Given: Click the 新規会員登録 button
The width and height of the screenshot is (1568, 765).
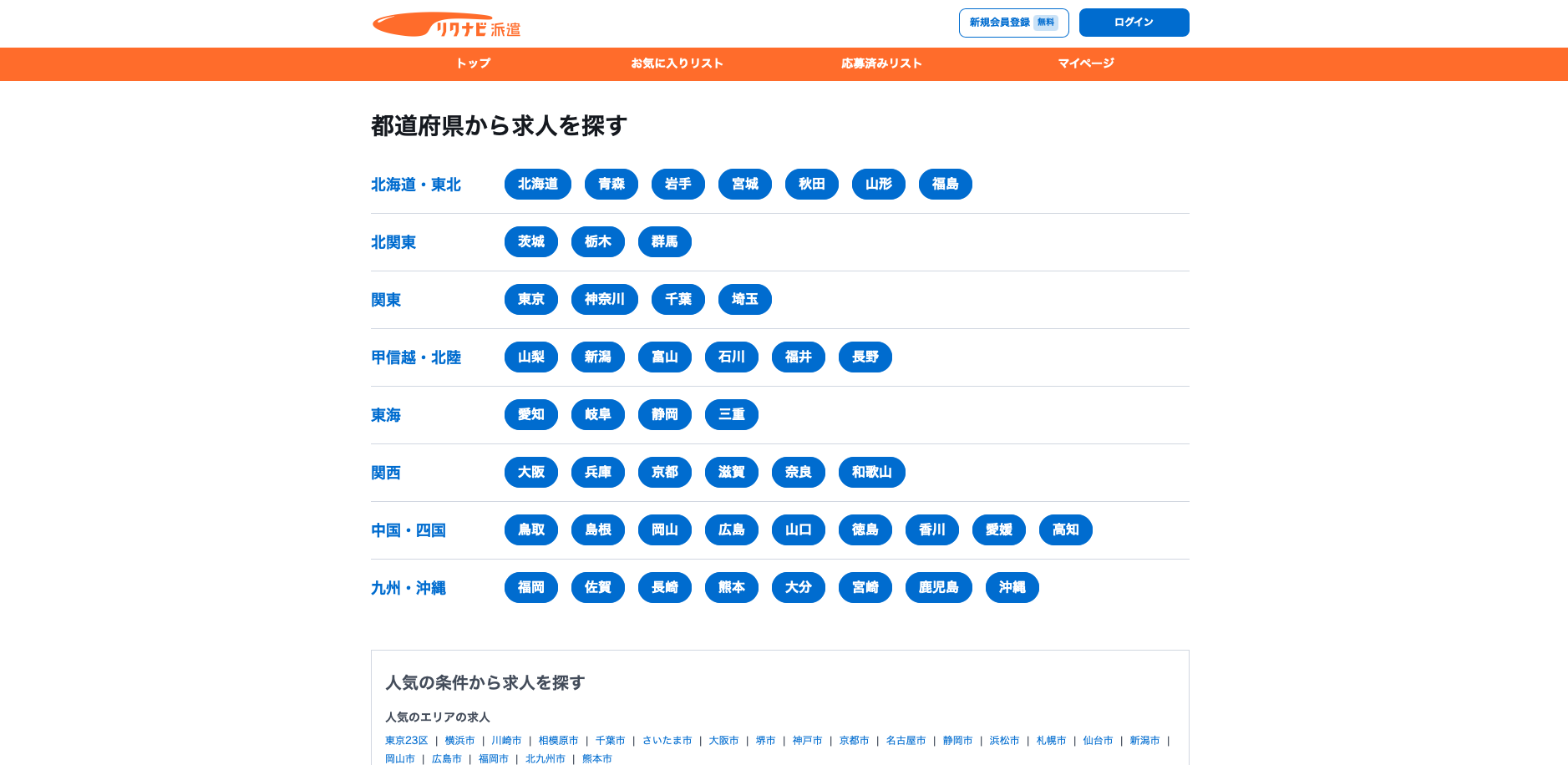Looking at the screenshot, I should pos(1012,23).
